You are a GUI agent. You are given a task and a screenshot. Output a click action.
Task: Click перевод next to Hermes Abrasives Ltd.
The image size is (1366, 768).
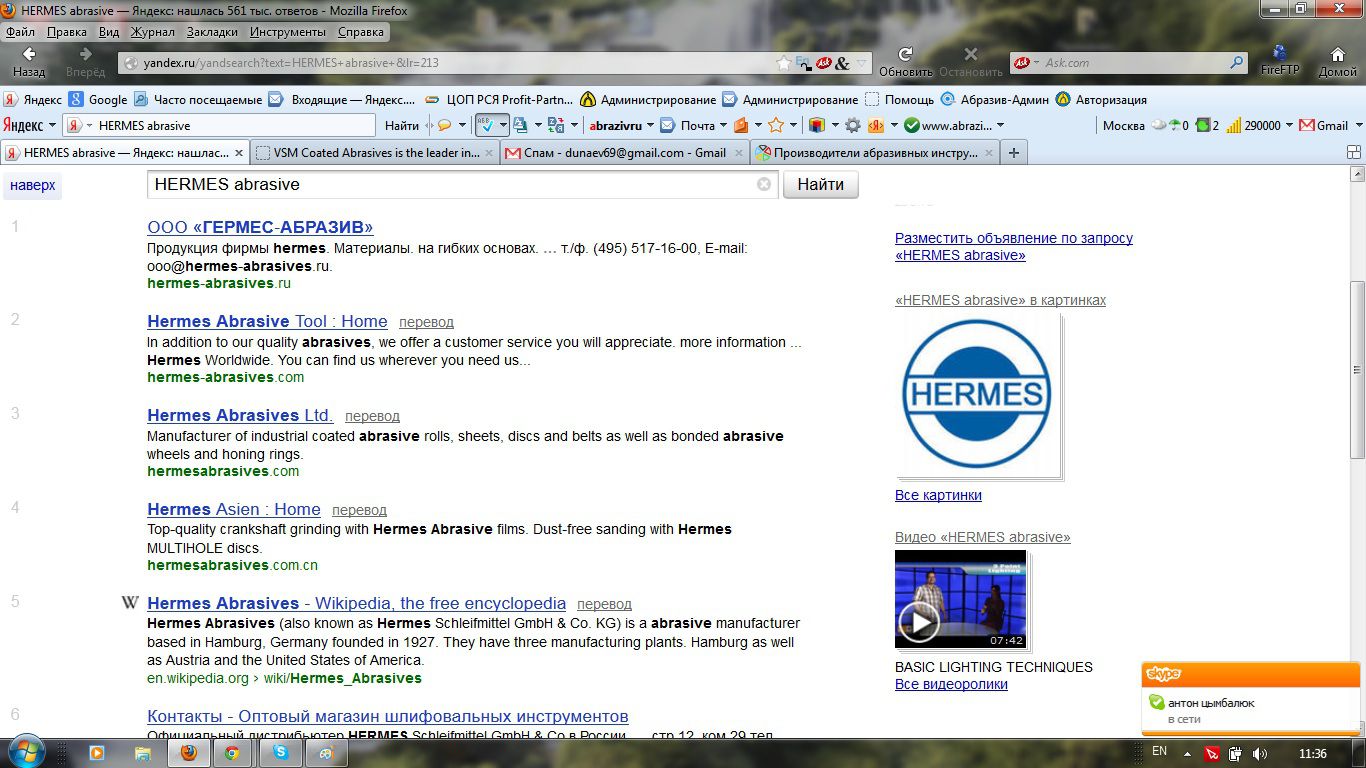372,416
